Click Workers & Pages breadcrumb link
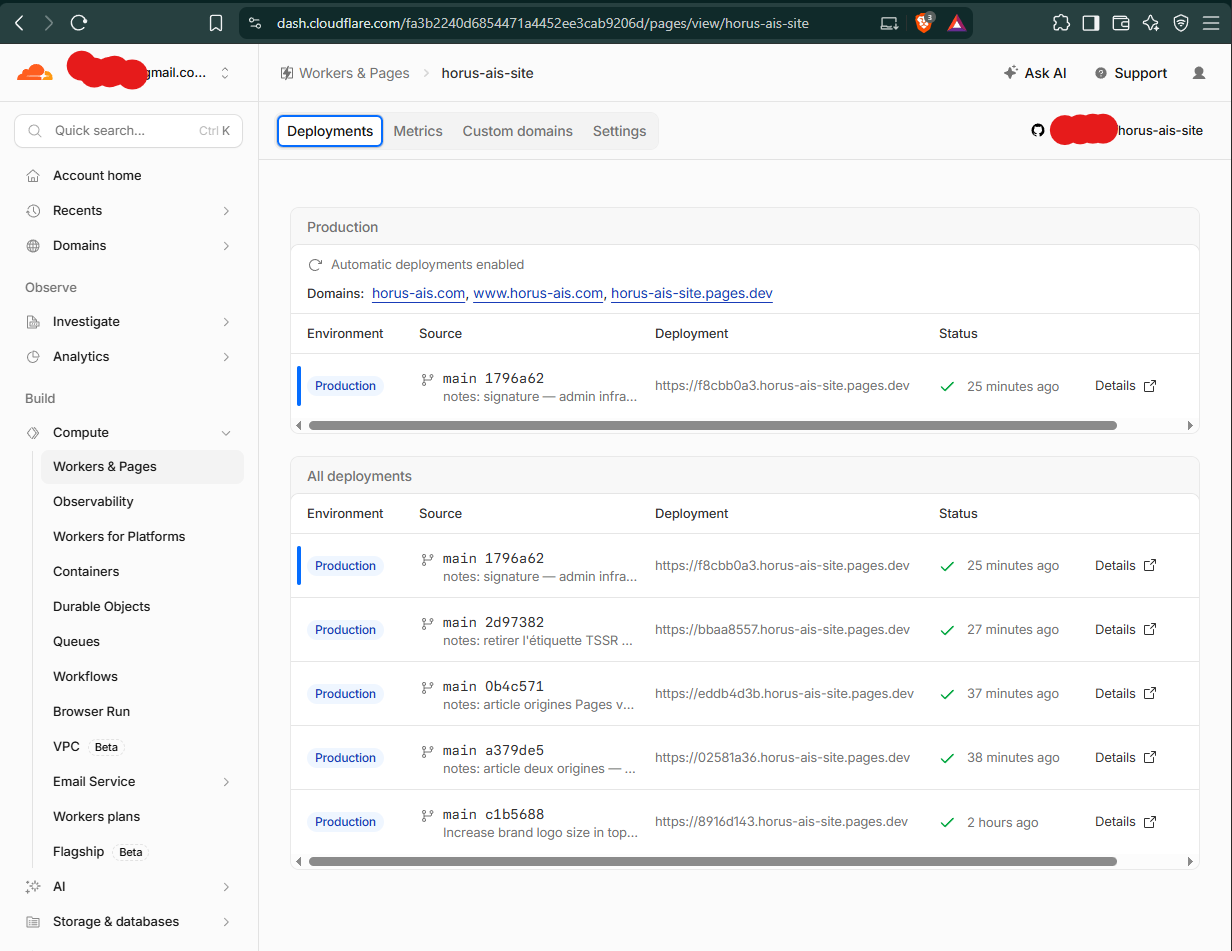 click(345, 73)
